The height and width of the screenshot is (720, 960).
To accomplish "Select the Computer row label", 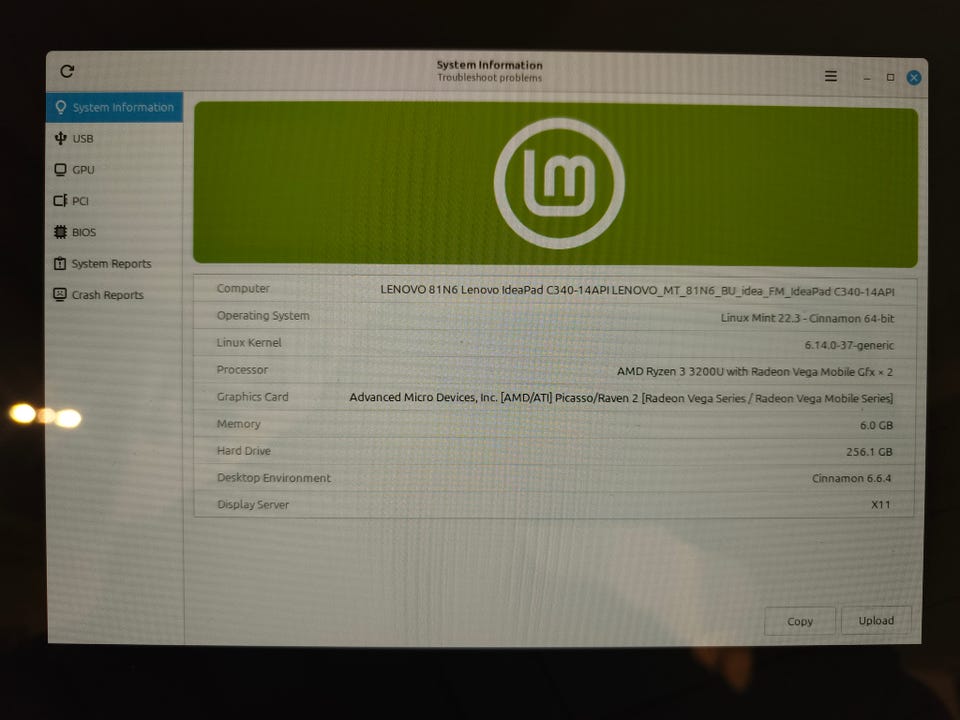I will (x=243, y=288).
